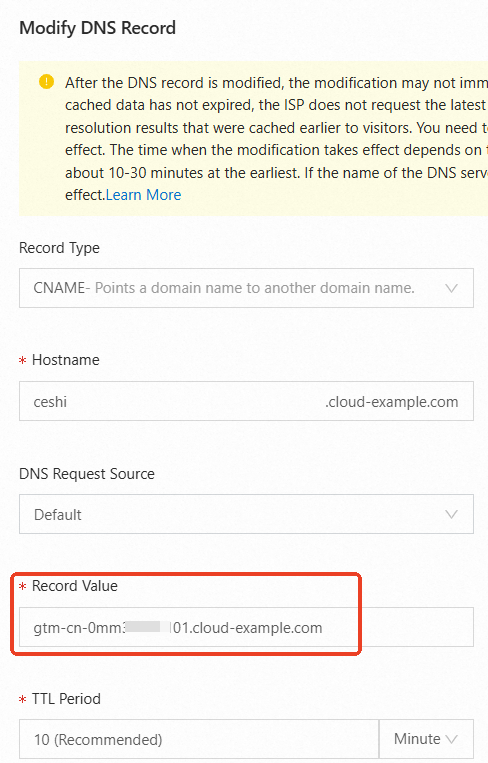Click the yellow warning icon in notice

46,82
